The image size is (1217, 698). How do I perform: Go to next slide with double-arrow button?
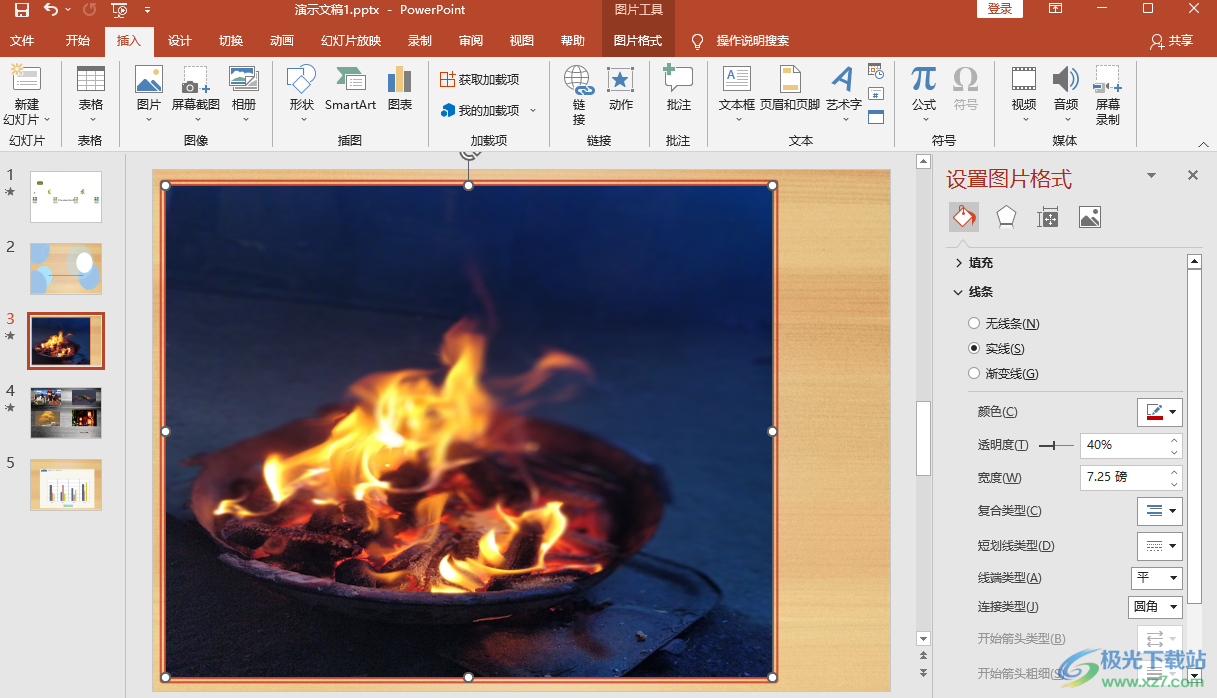coord(924,672)
